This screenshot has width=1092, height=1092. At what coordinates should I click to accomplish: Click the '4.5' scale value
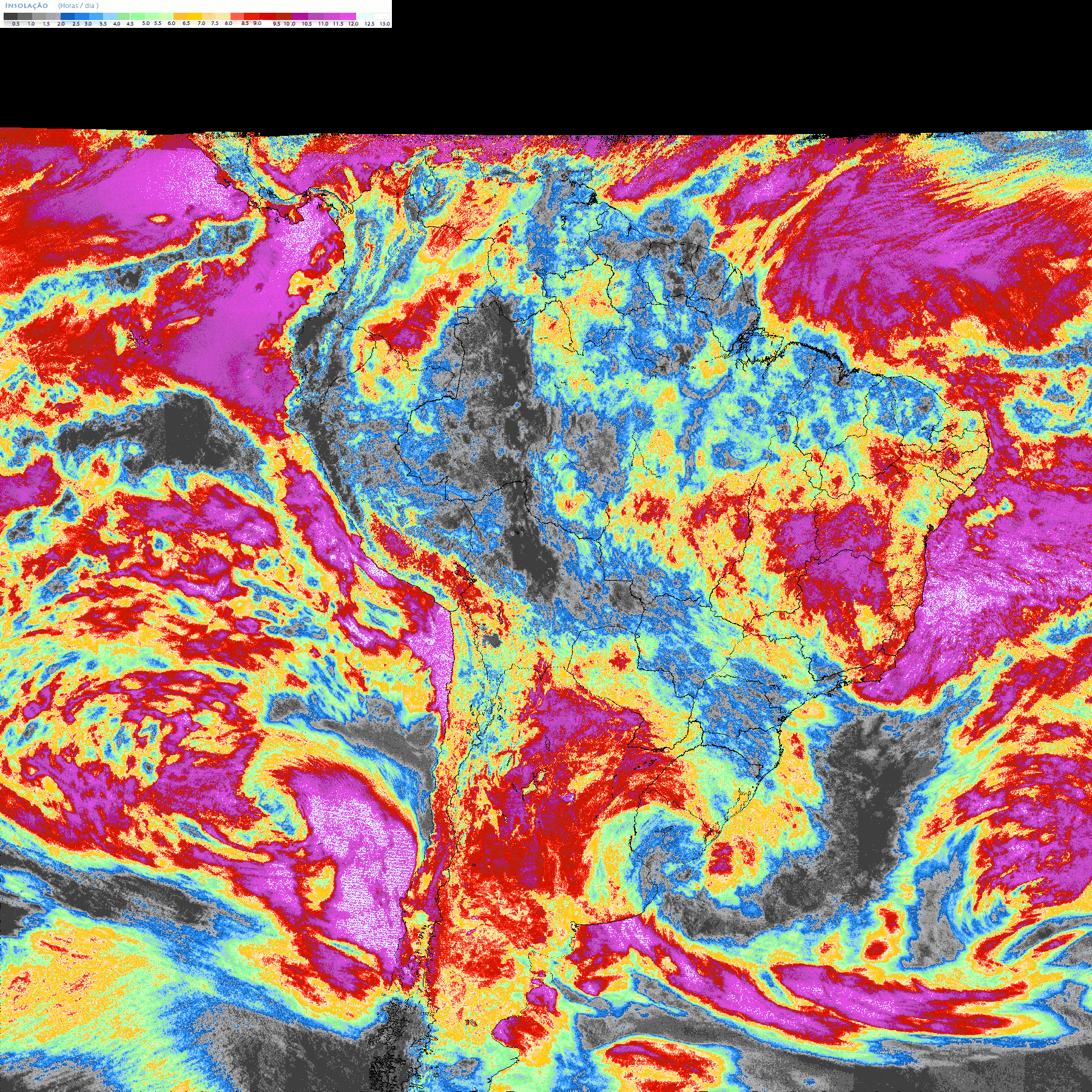tap(130, 24)
